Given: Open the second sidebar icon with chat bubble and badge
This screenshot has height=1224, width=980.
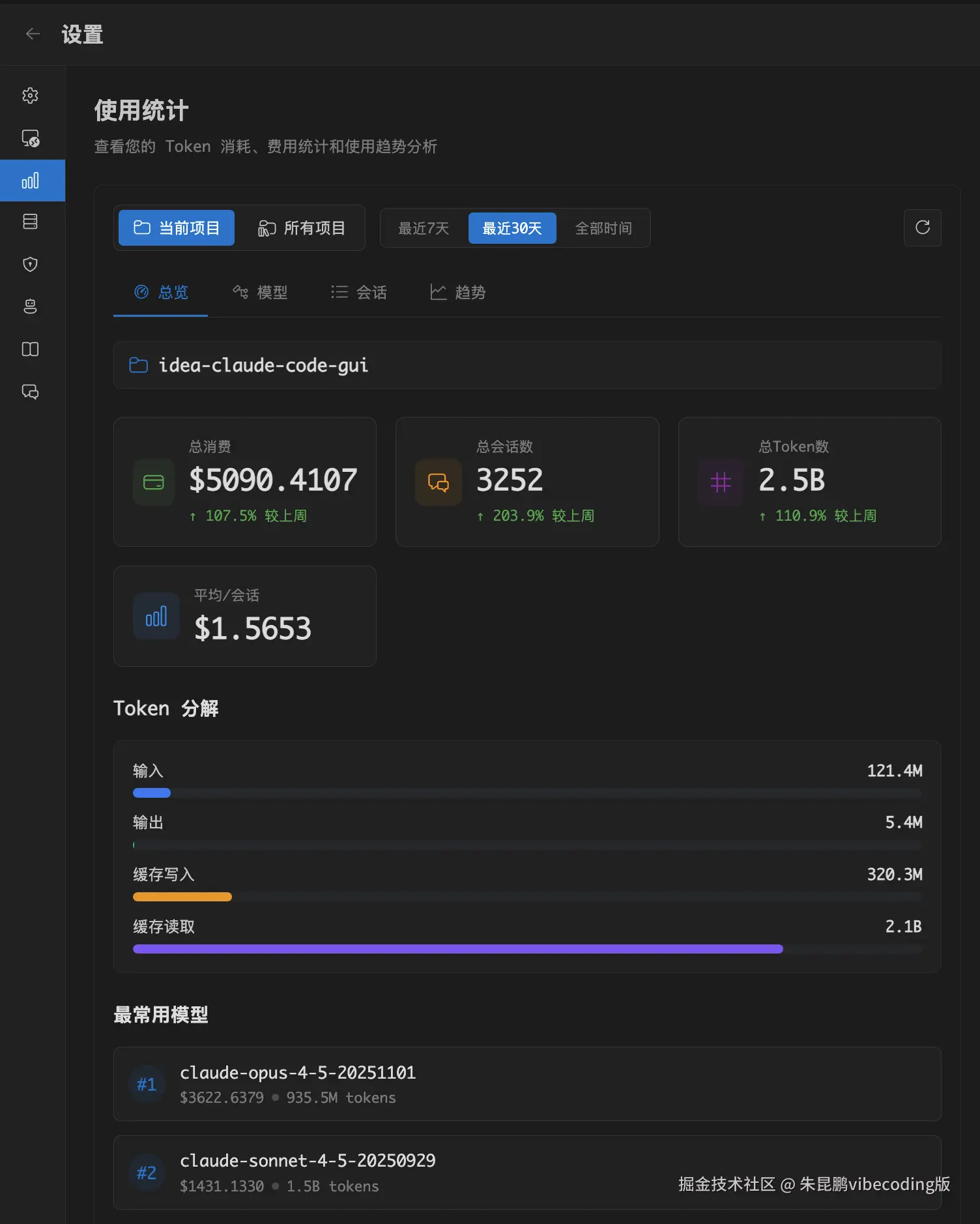Looking at the screenshot, I should coord(31,138).
